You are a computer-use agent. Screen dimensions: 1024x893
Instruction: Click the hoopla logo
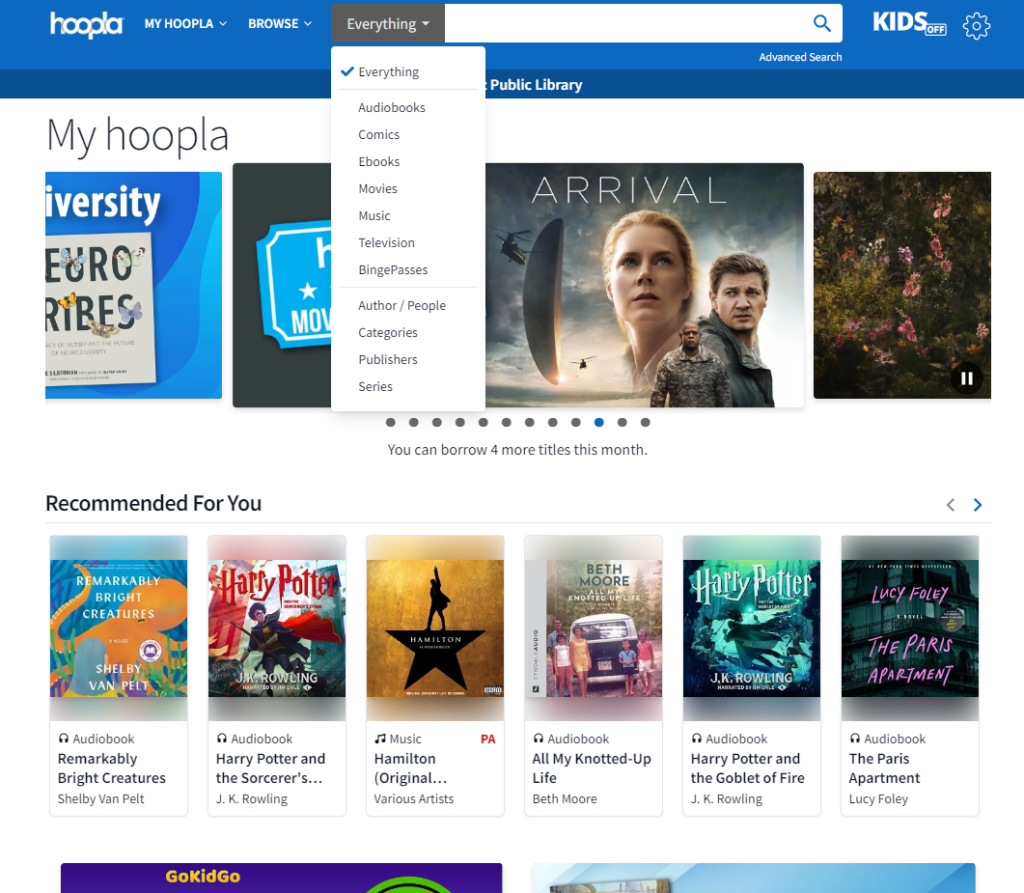point(86,25)
